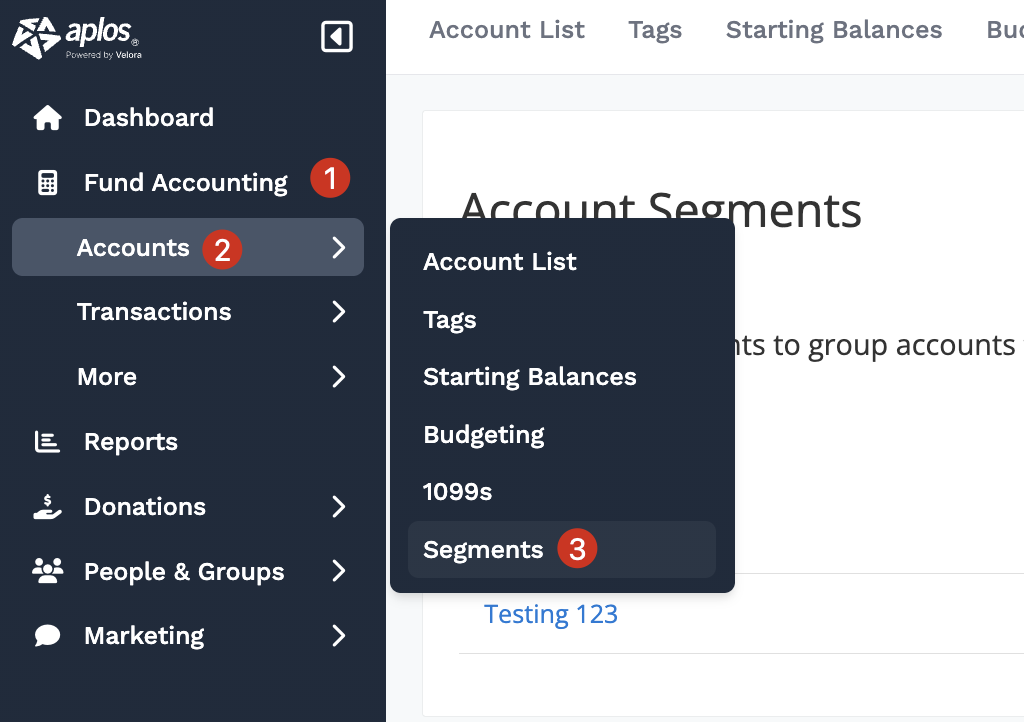
Task: Collapse sidebar with the arrow icon
Action: 337,37
